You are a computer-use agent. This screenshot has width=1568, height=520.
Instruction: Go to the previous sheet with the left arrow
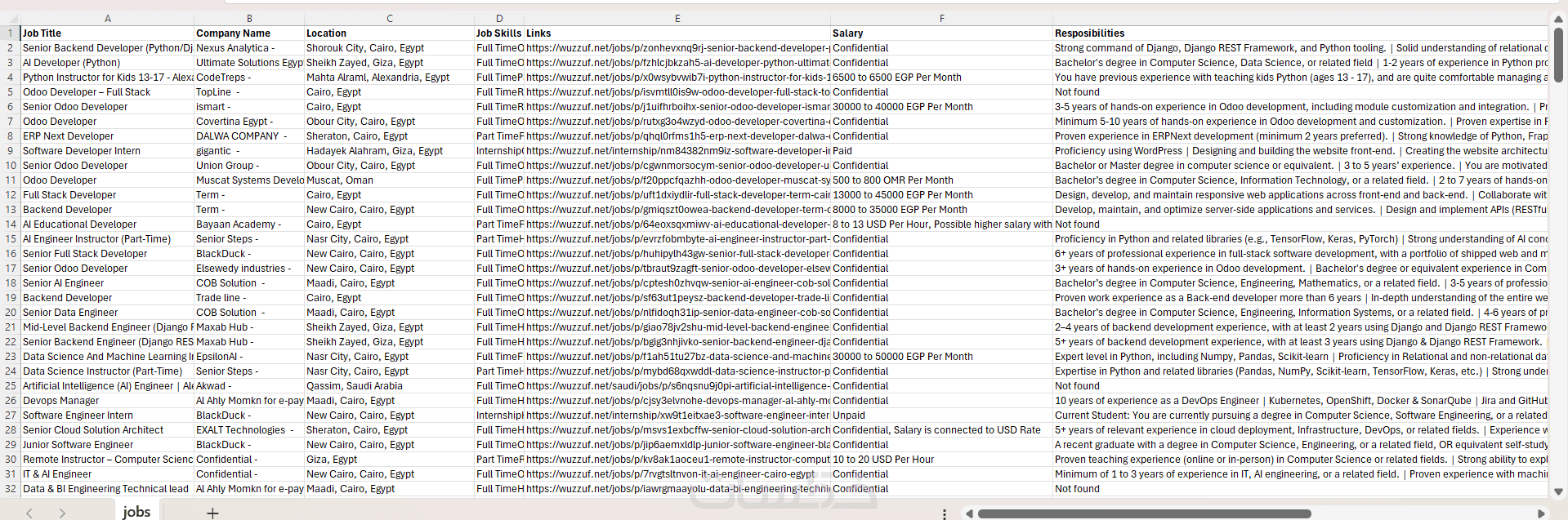29,513
